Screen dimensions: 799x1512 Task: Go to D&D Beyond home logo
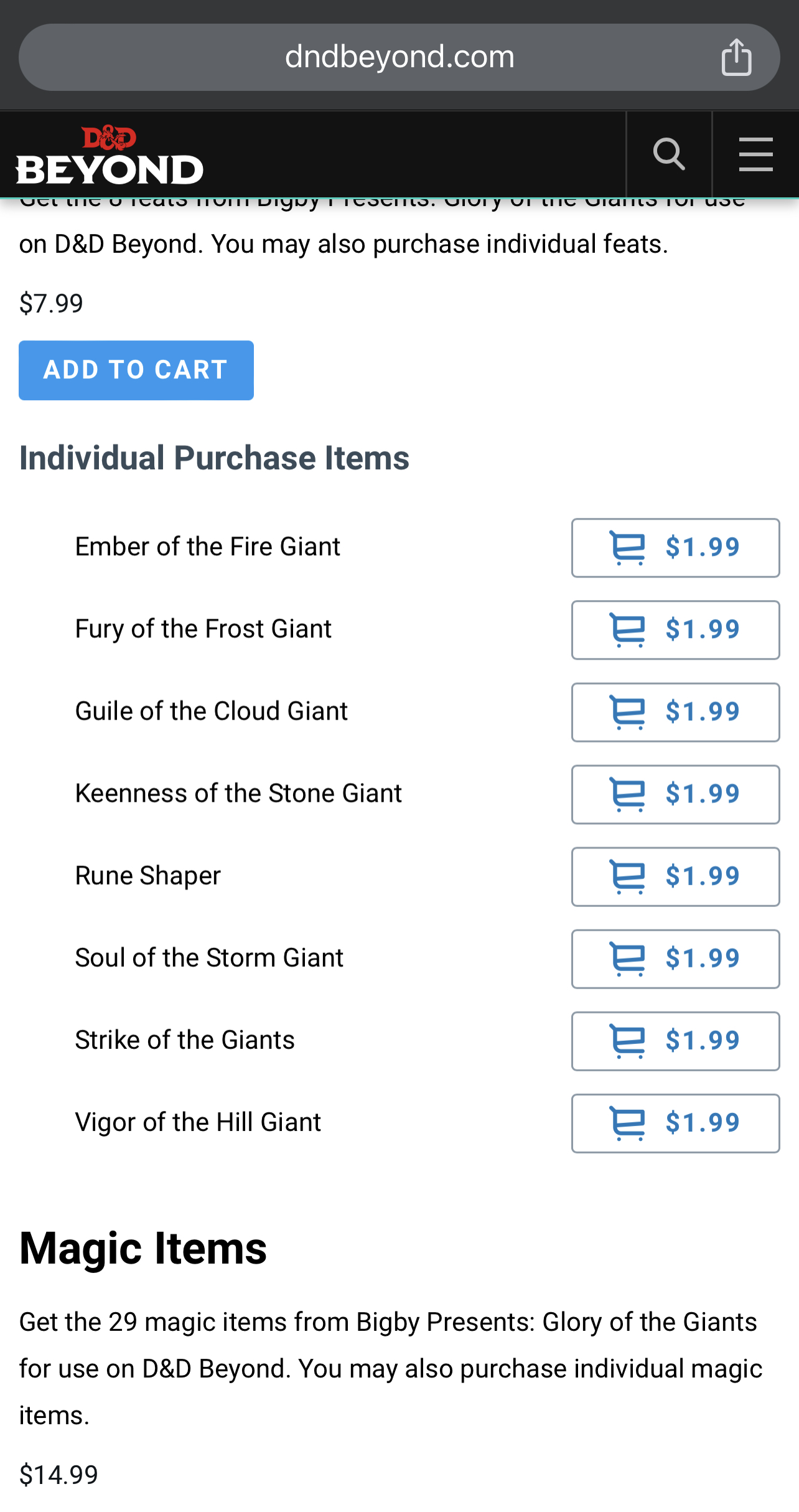[110, 155]
